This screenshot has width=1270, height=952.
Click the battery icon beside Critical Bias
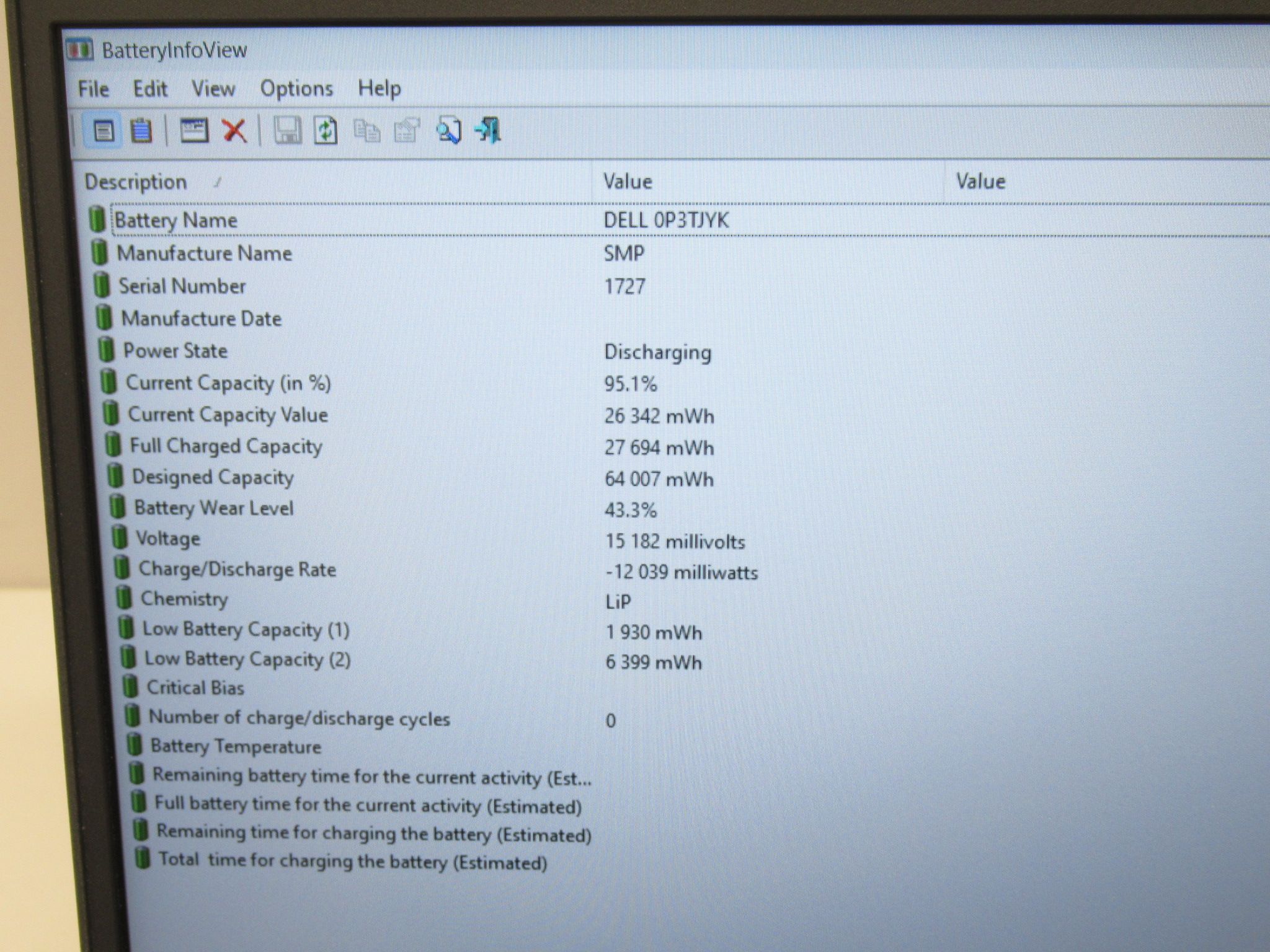(x=130, y=687)
